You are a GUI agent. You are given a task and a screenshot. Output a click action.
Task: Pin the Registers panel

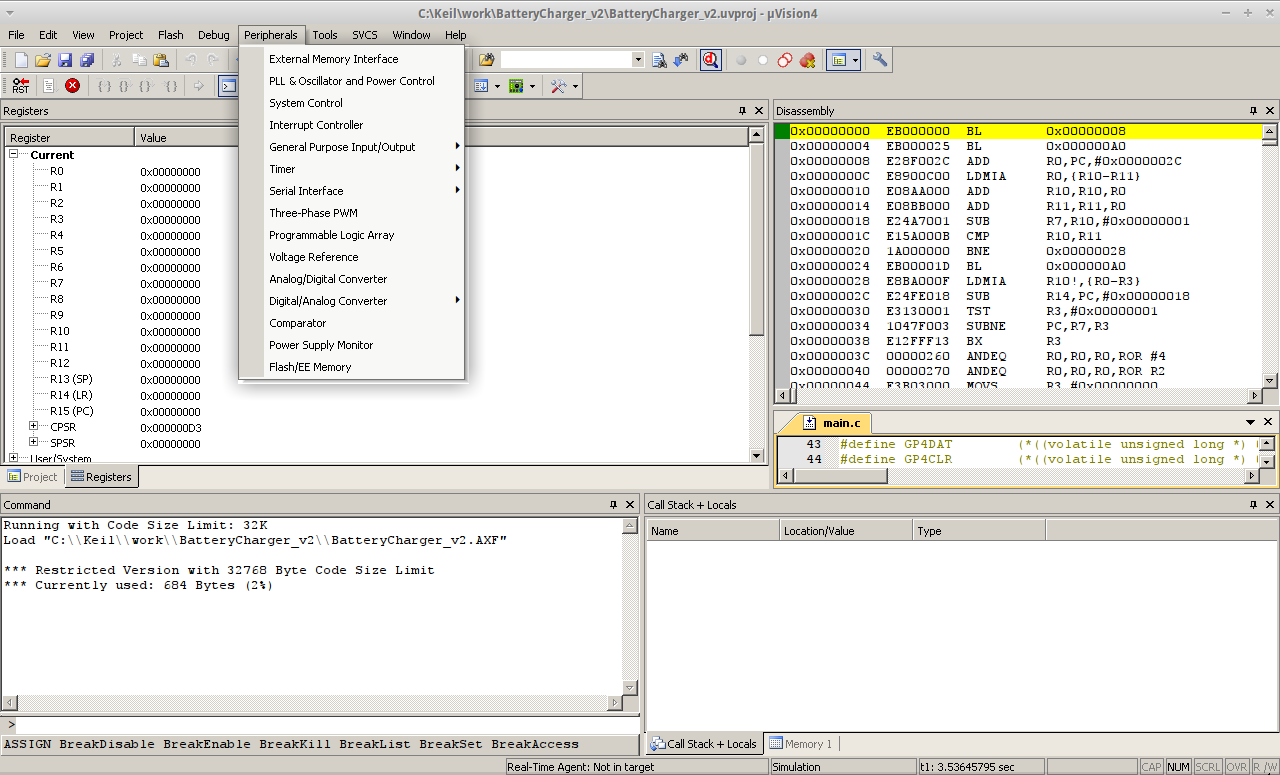click(742, 111)
